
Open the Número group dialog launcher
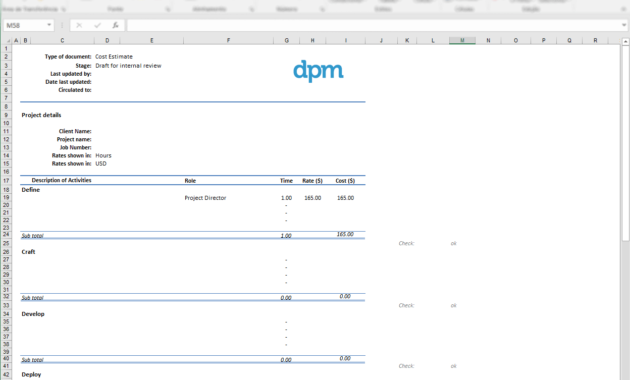point(322,9)
